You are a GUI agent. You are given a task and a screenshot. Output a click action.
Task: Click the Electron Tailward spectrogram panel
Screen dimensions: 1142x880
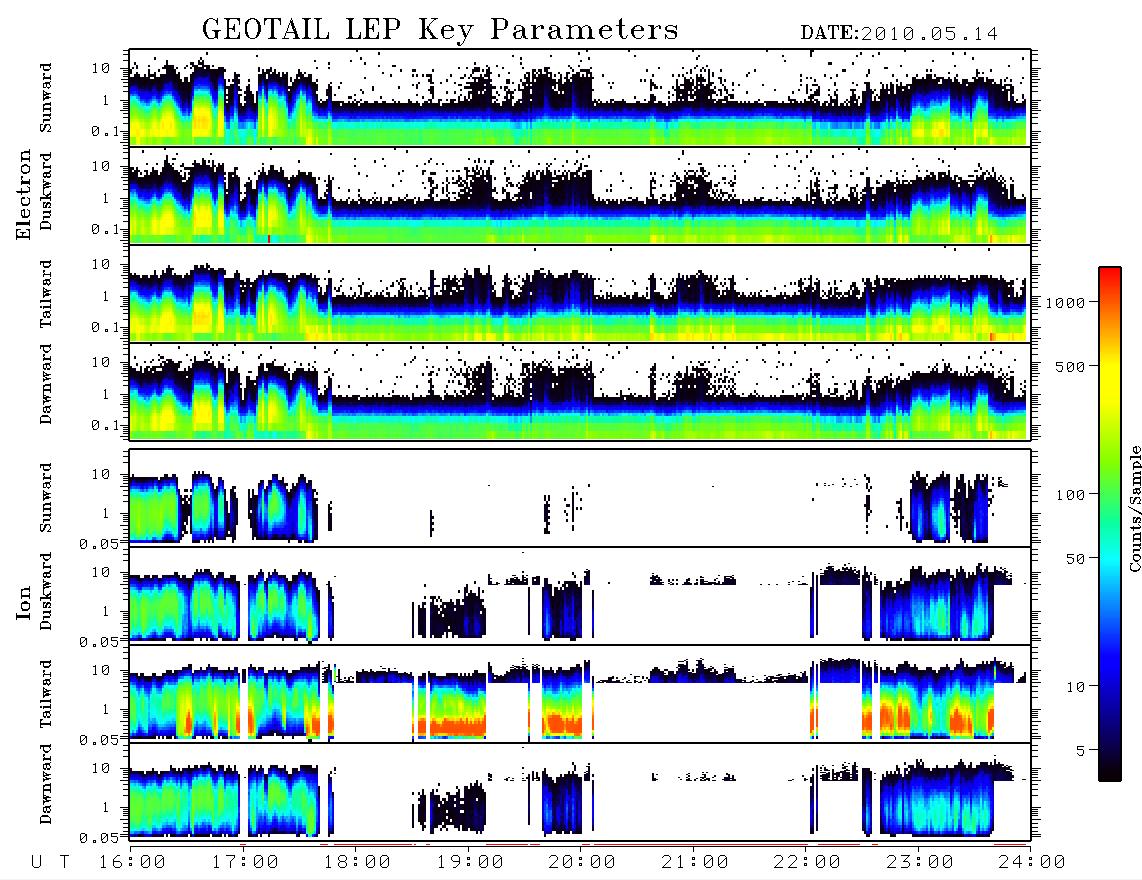[580, 294]
